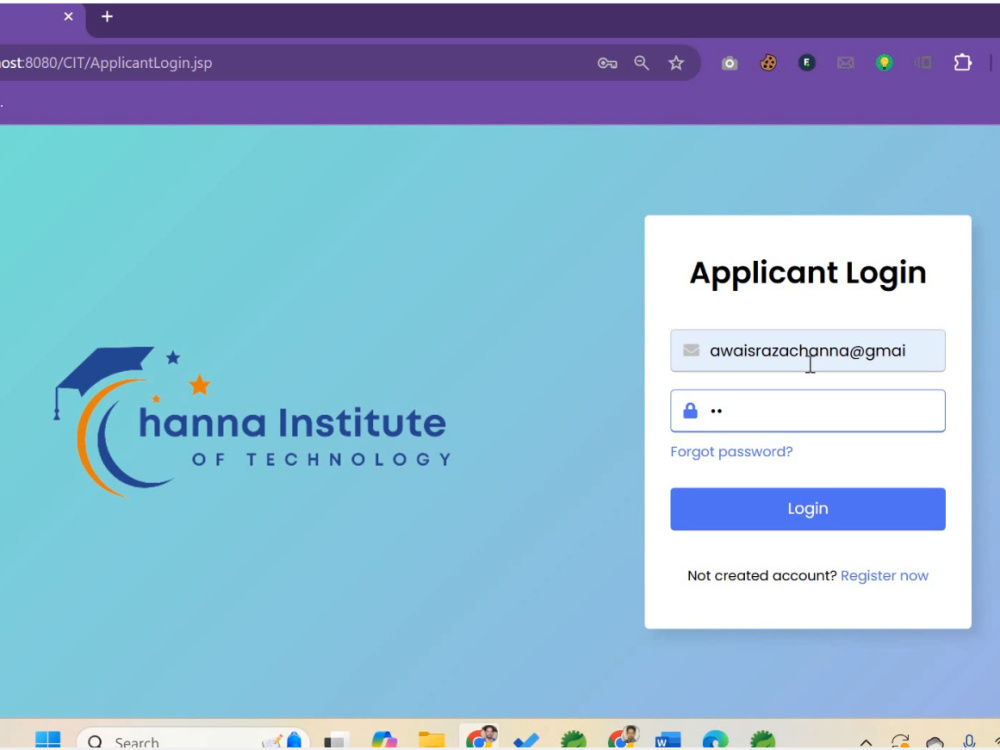The image size is (1000, 750).
Task: Click the taskbar Search box
Action: [x=193, y=741]
